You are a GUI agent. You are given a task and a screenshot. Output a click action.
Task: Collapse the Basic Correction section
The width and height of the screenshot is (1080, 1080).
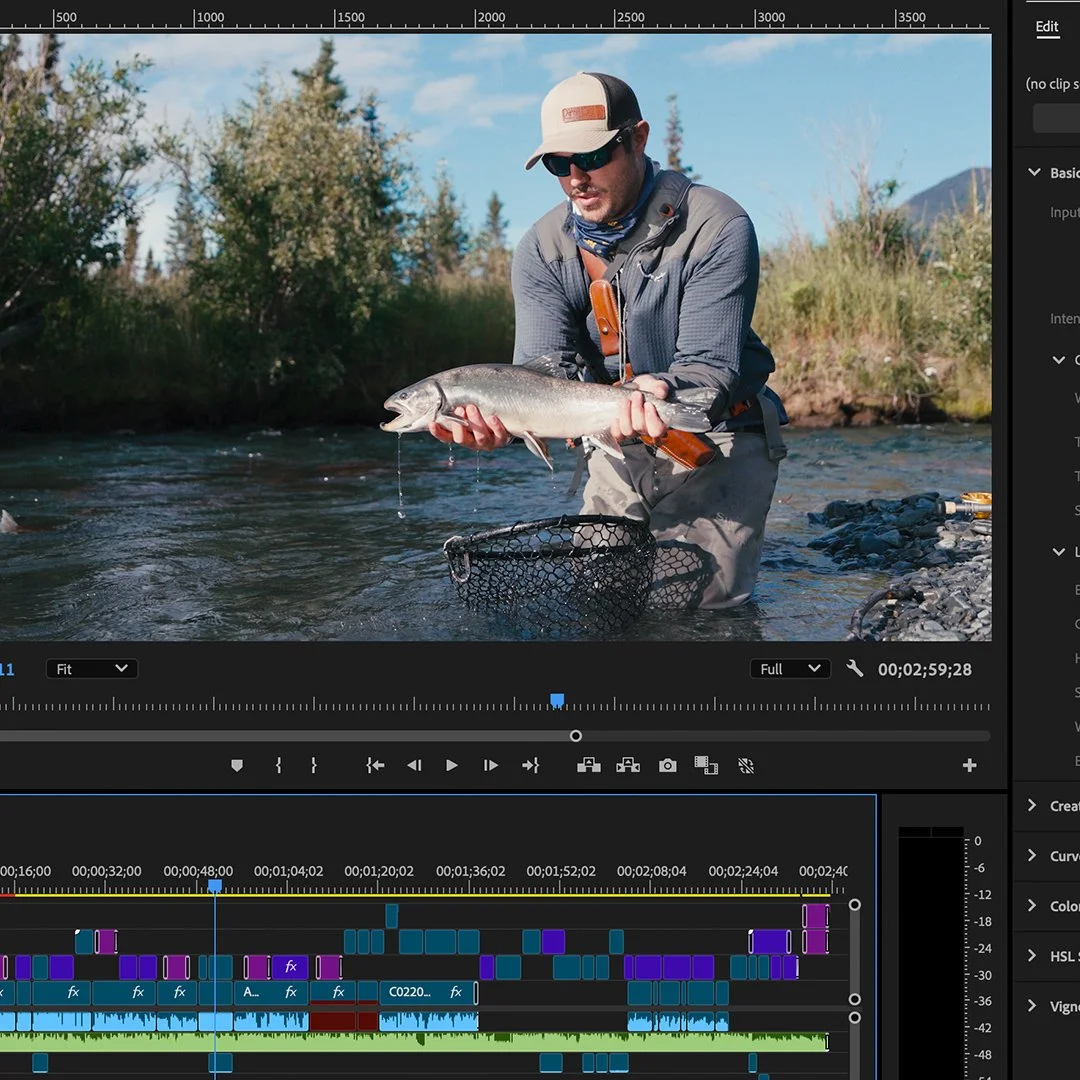click(x=1034, y=172)
